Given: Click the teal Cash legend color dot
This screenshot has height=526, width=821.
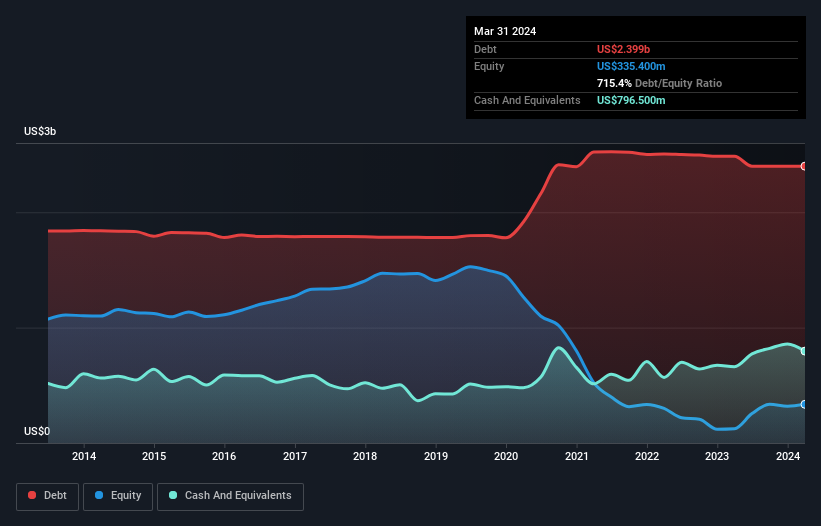Looking at the screenshot, I should (x=173, y=495).
